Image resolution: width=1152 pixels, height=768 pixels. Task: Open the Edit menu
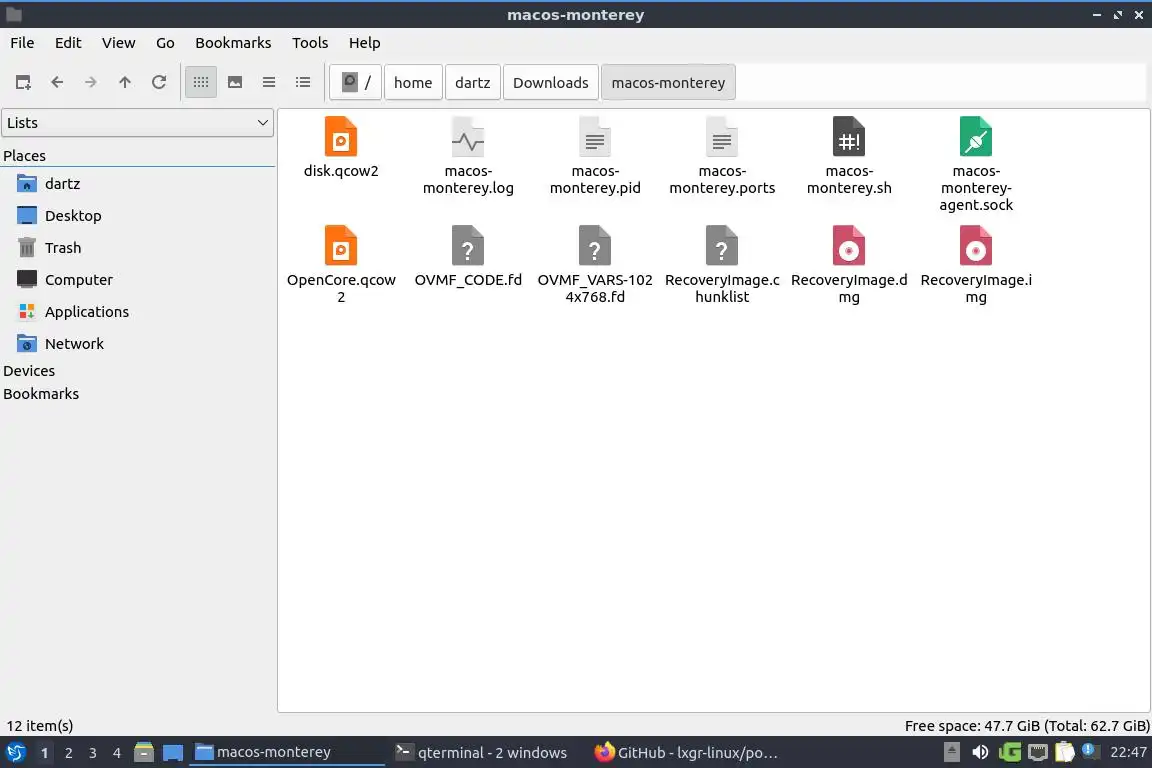click(x=68, y=43)
